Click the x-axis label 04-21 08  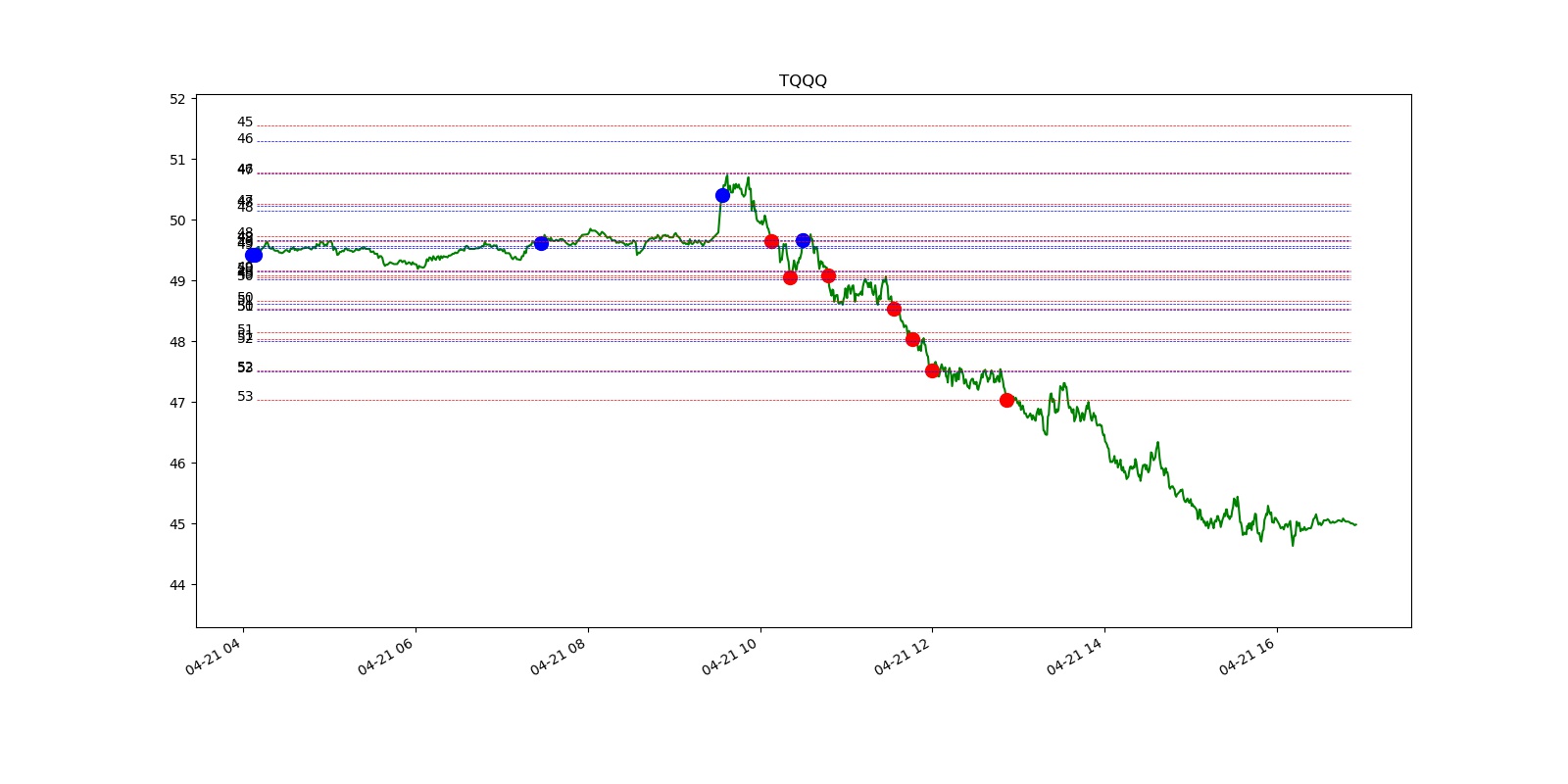[x=559, y=656]
